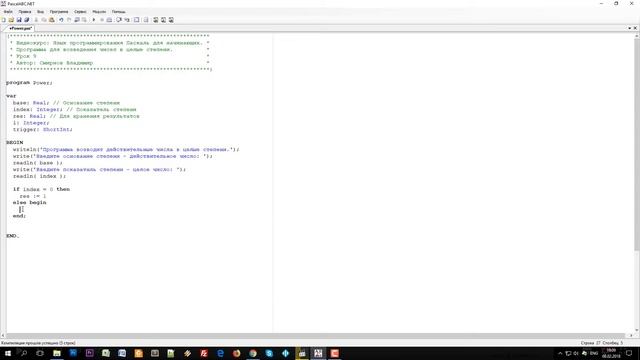Open the Файл menu
The height and width of the screenshot is (360, 640).
click(8, 12)
